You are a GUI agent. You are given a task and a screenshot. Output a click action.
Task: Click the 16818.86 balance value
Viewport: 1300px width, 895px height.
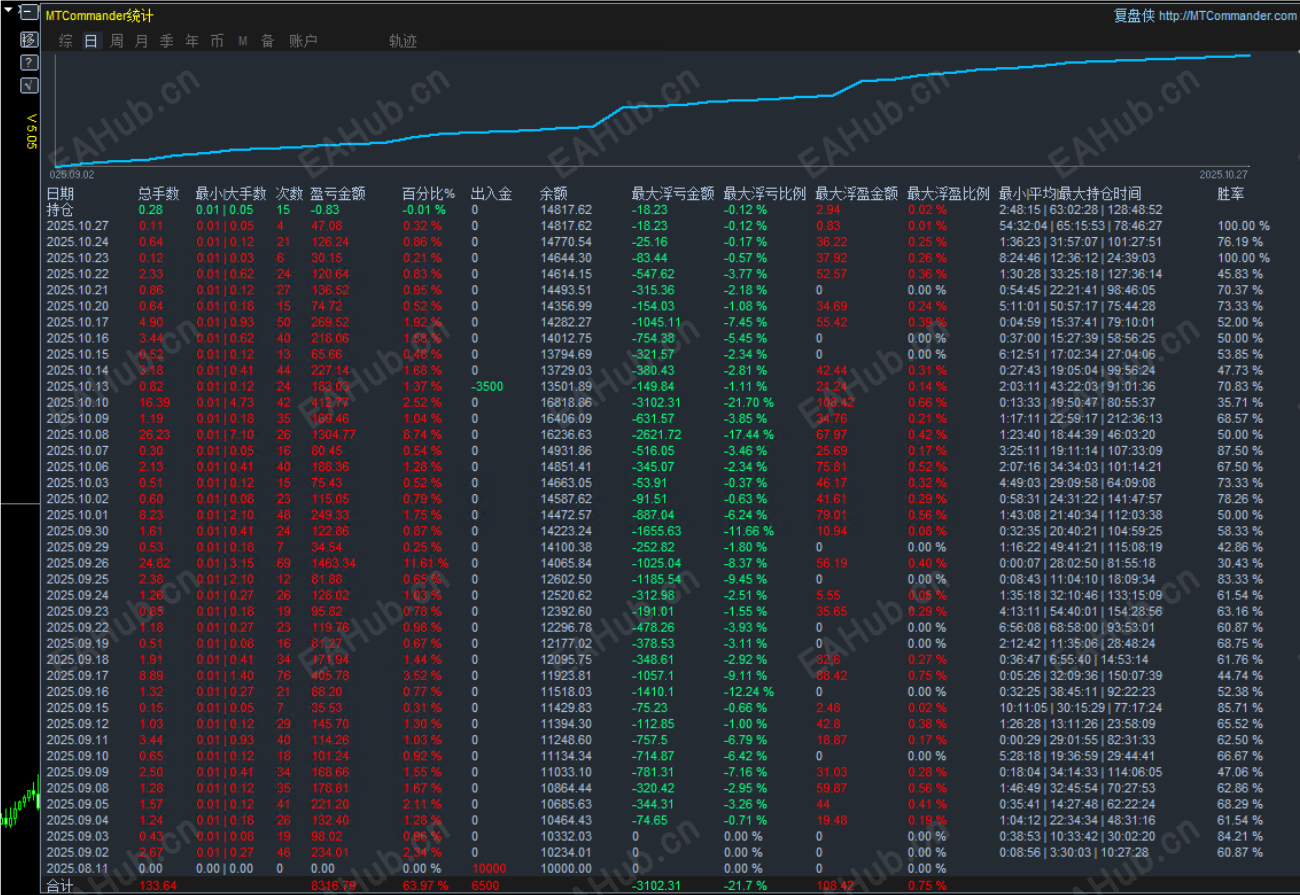(x=565, y=402)
